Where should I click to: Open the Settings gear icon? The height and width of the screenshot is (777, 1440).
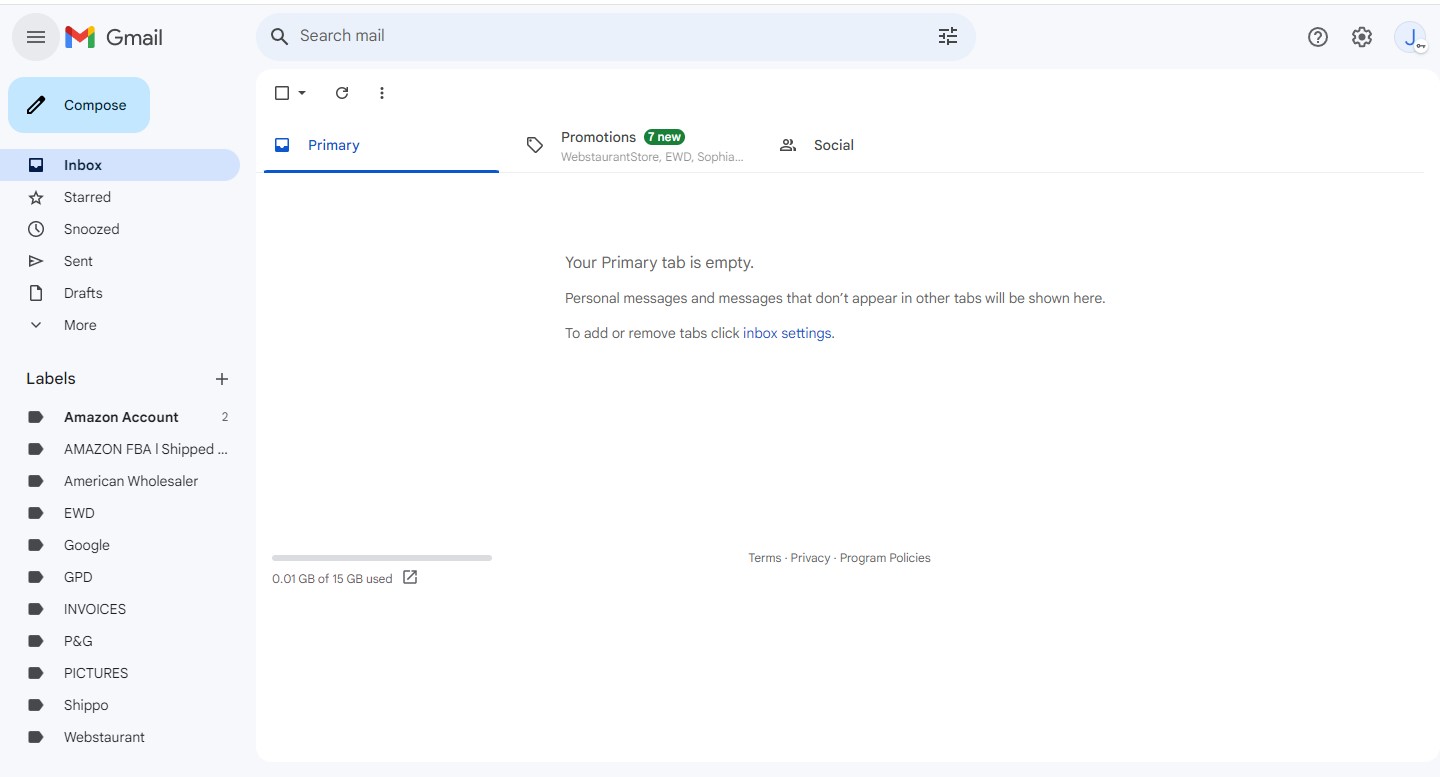pos(1362,37)
